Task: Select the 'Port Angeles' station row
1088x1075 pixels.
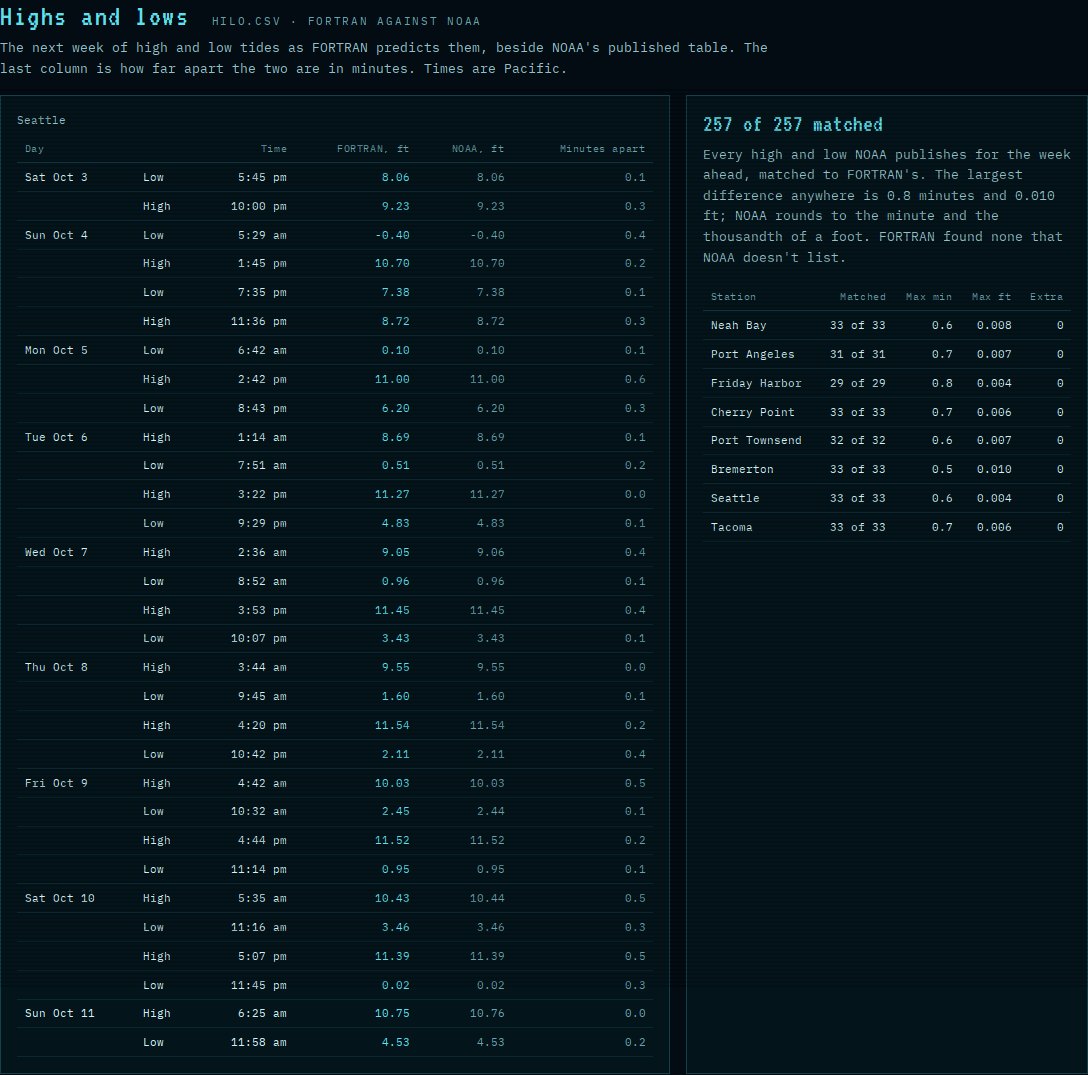Action: coord(887,354)
